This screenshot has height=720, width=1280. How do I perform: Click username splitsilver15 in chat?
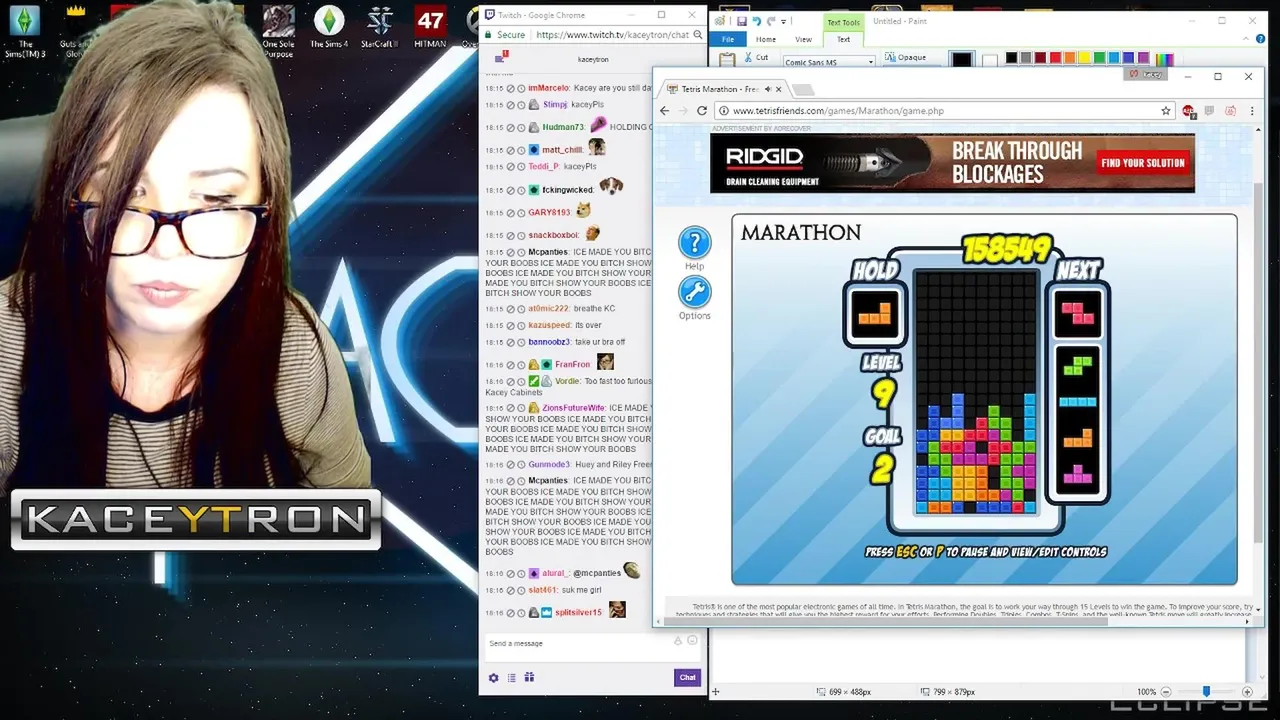tap(578, 613)
